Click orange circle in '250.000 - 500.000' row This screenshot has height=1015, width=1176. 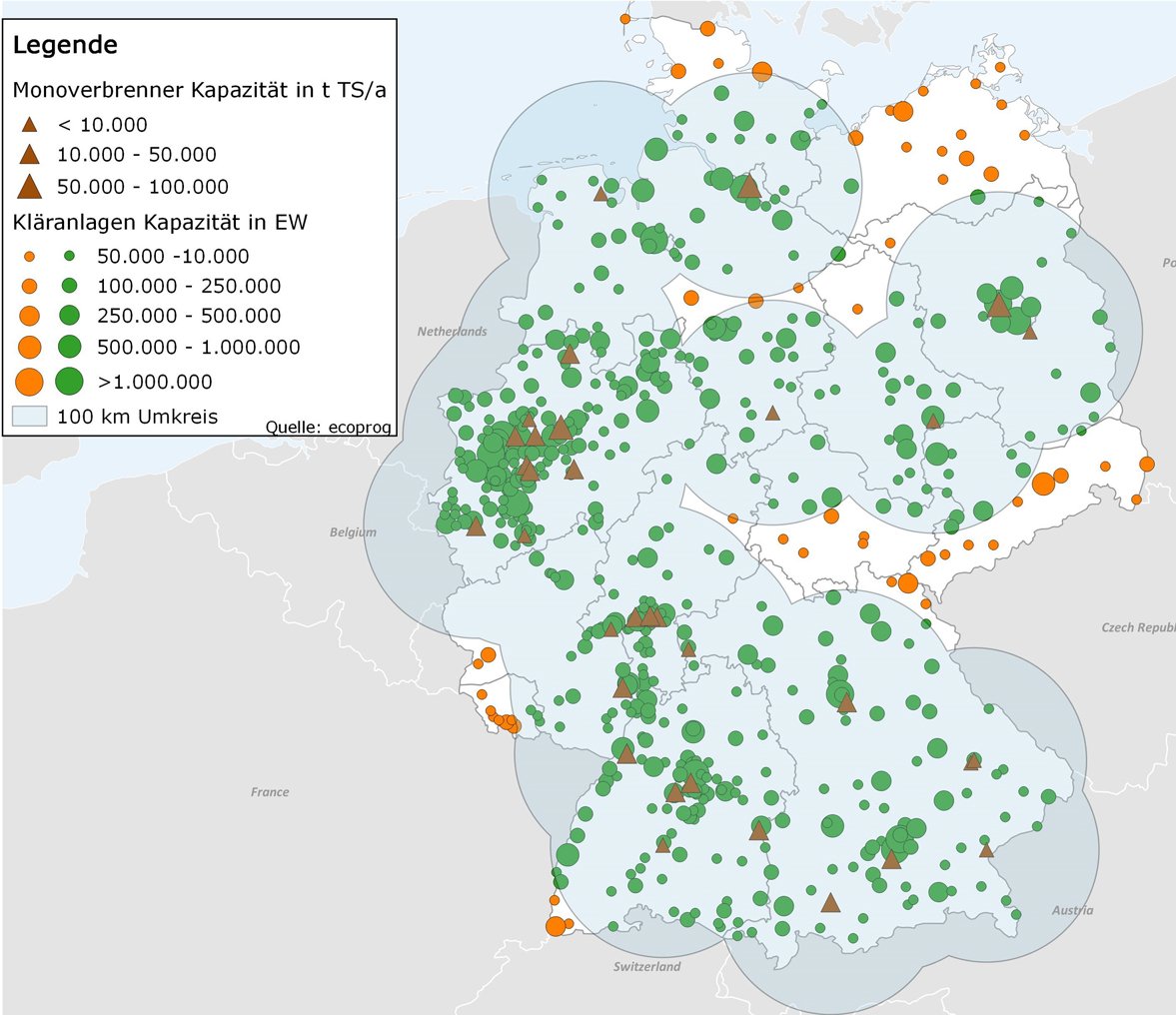[x=29, y=316]
